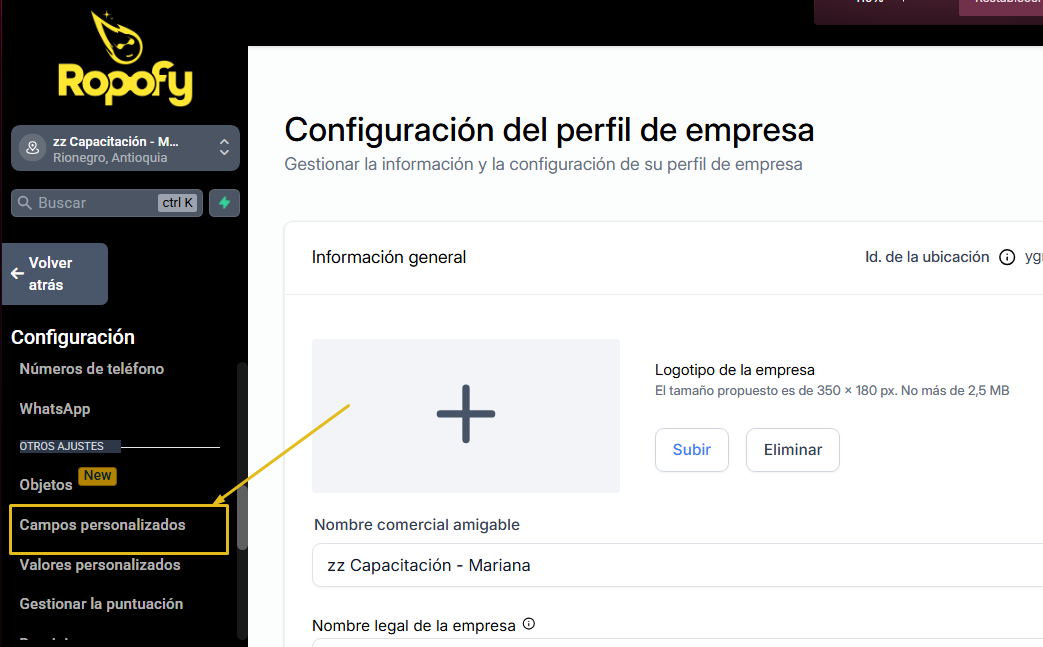Click the 'OTROS AJUSTES' section label

(62, 446)
